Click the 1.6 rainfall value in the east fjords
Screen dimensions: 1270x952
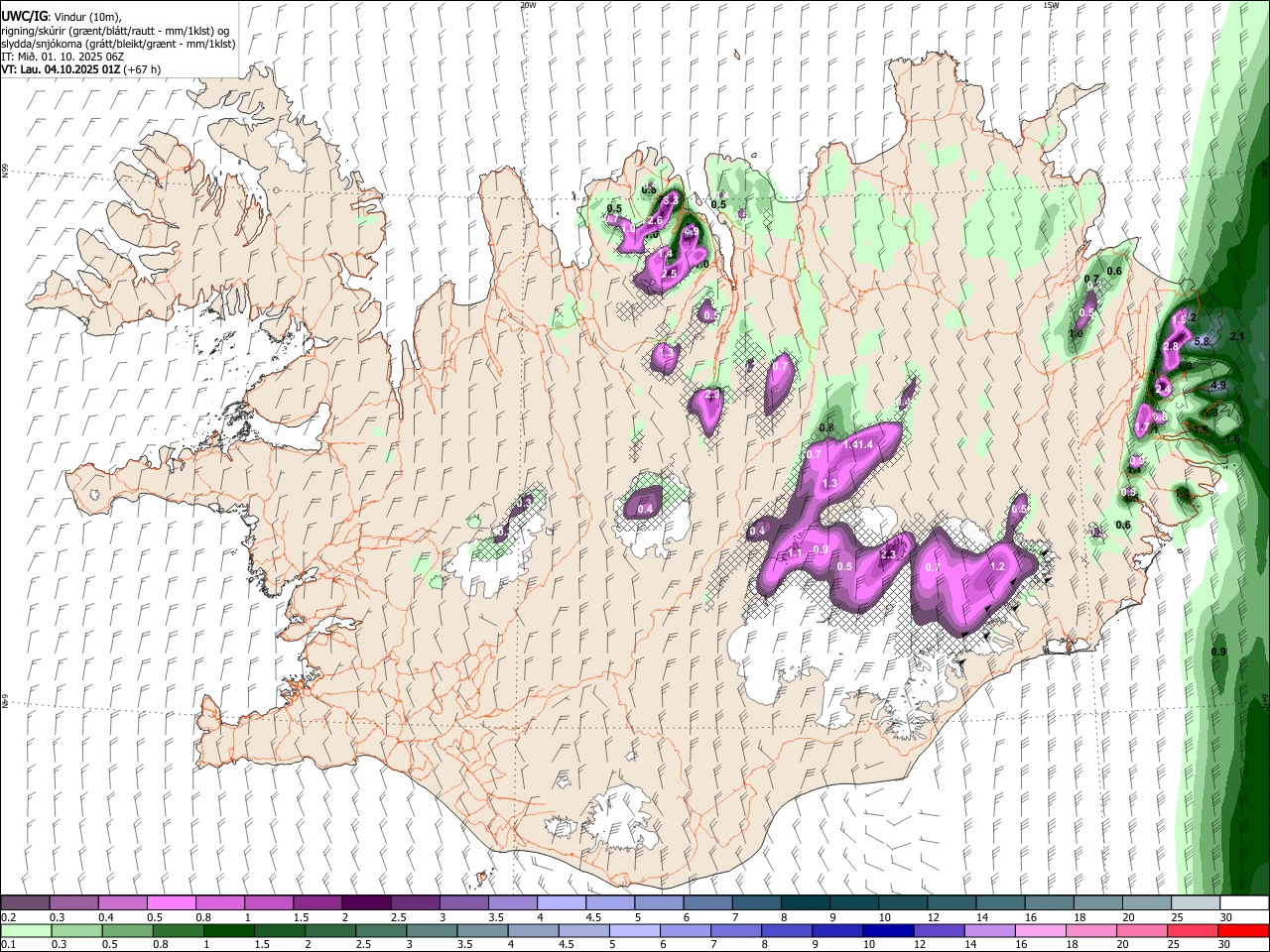point(1232,438)
